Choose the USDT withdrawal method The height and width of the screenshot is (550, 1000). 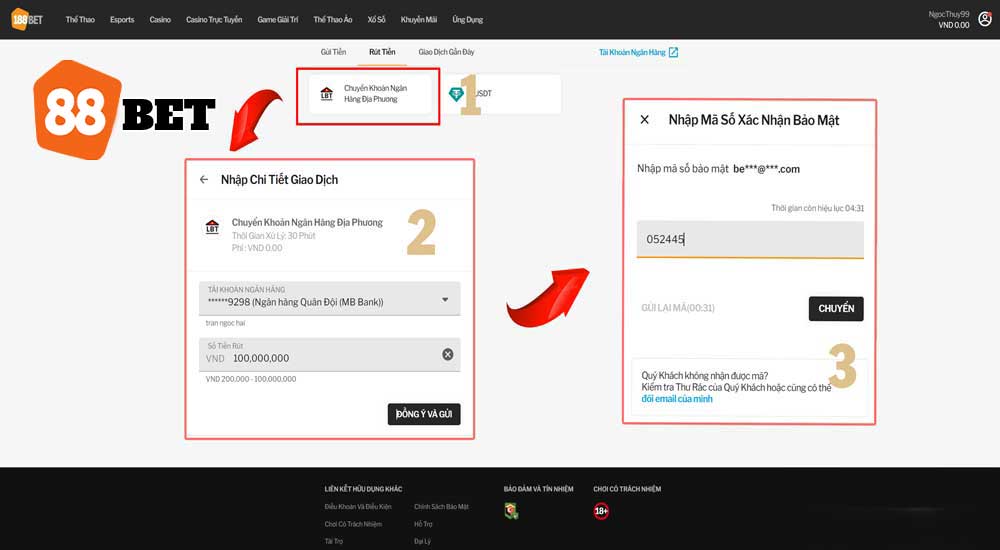tap(501, 94)
